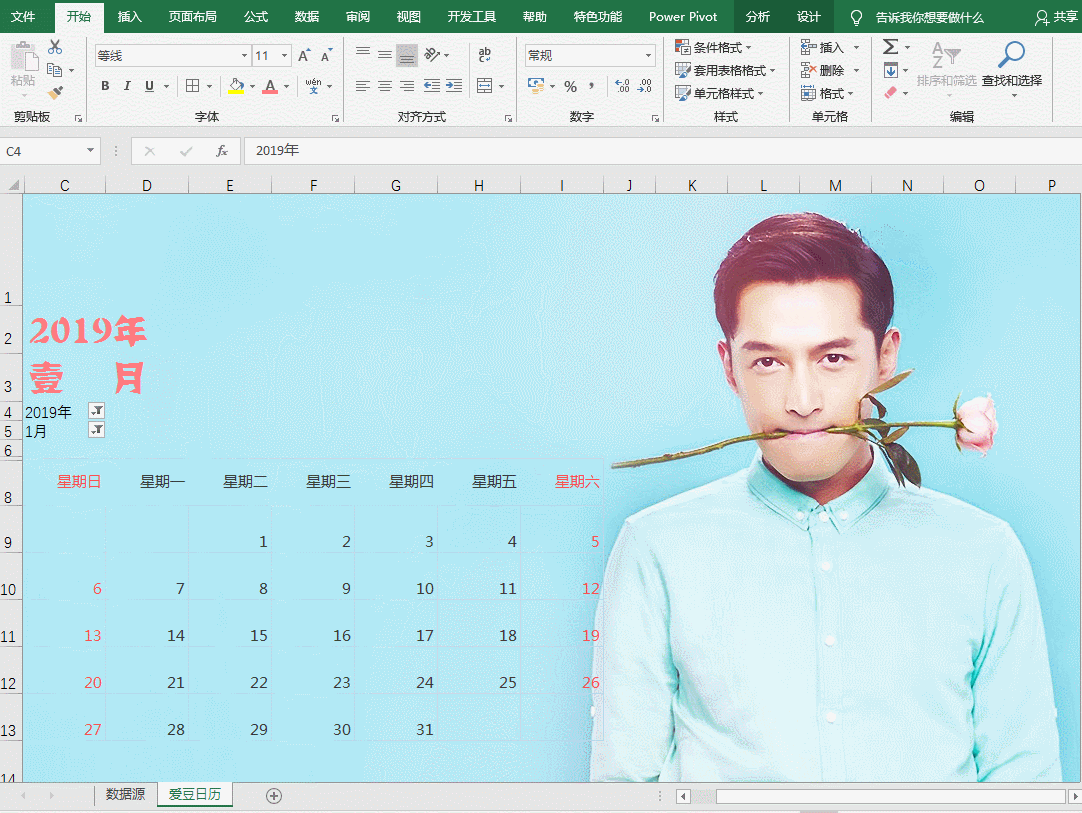Toggle Italic formatting
The width and height of the screenshot is (1082, 813).
[127, 86]
